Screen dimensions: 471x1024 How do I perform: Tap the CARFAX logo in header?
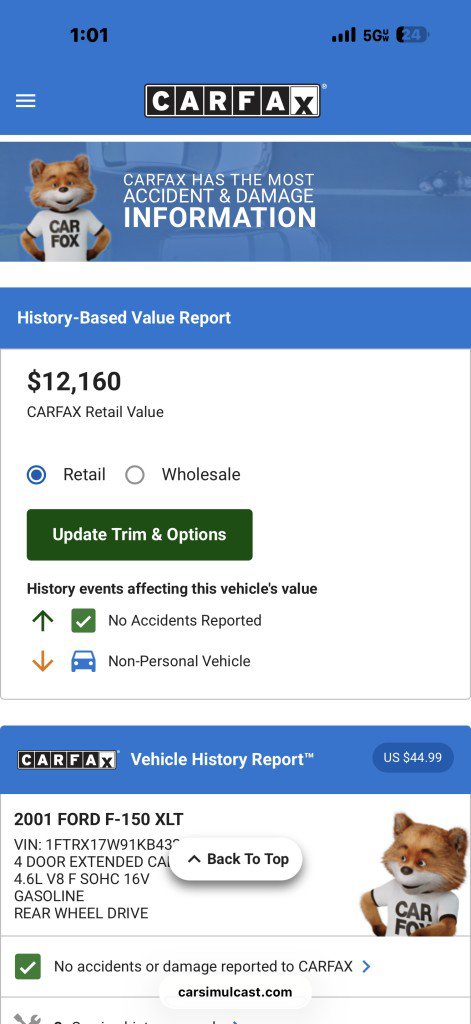[233, 101]
